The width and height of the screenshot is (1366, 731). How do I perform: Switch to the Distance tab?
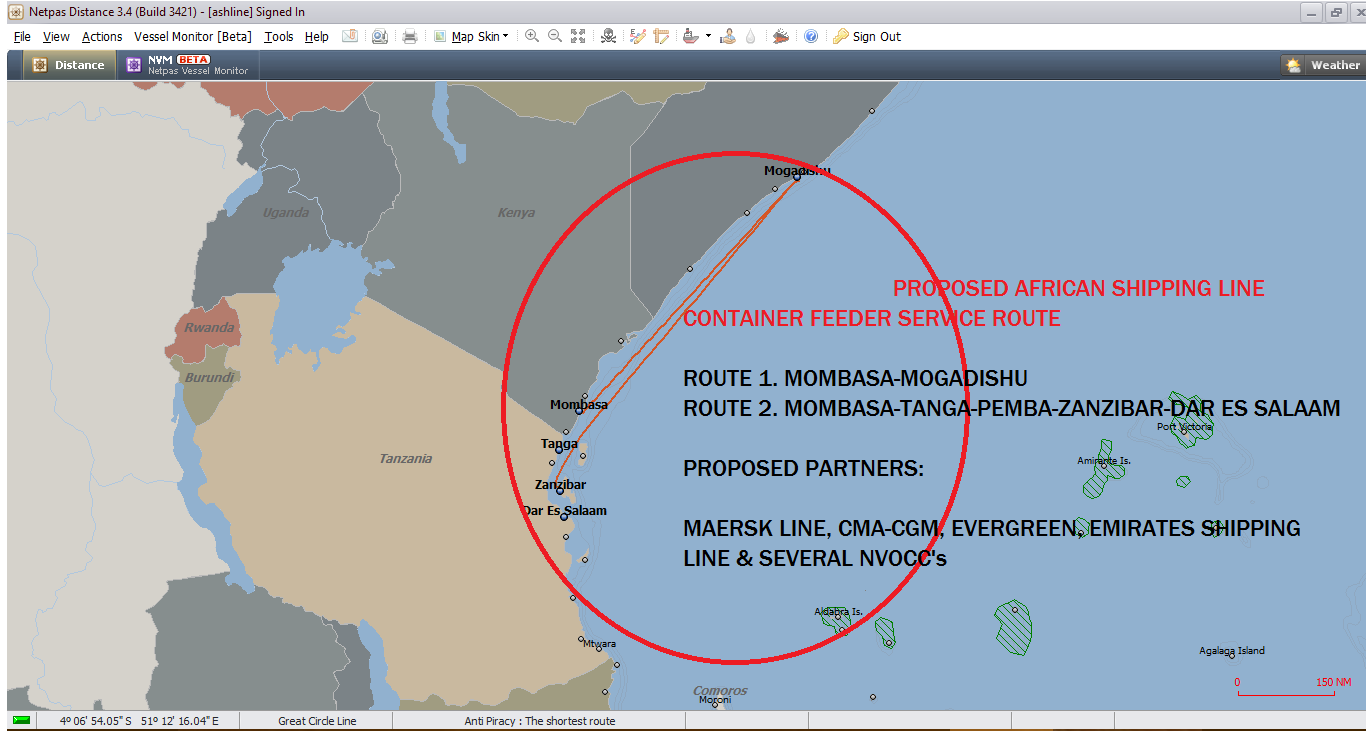point(69,64)
